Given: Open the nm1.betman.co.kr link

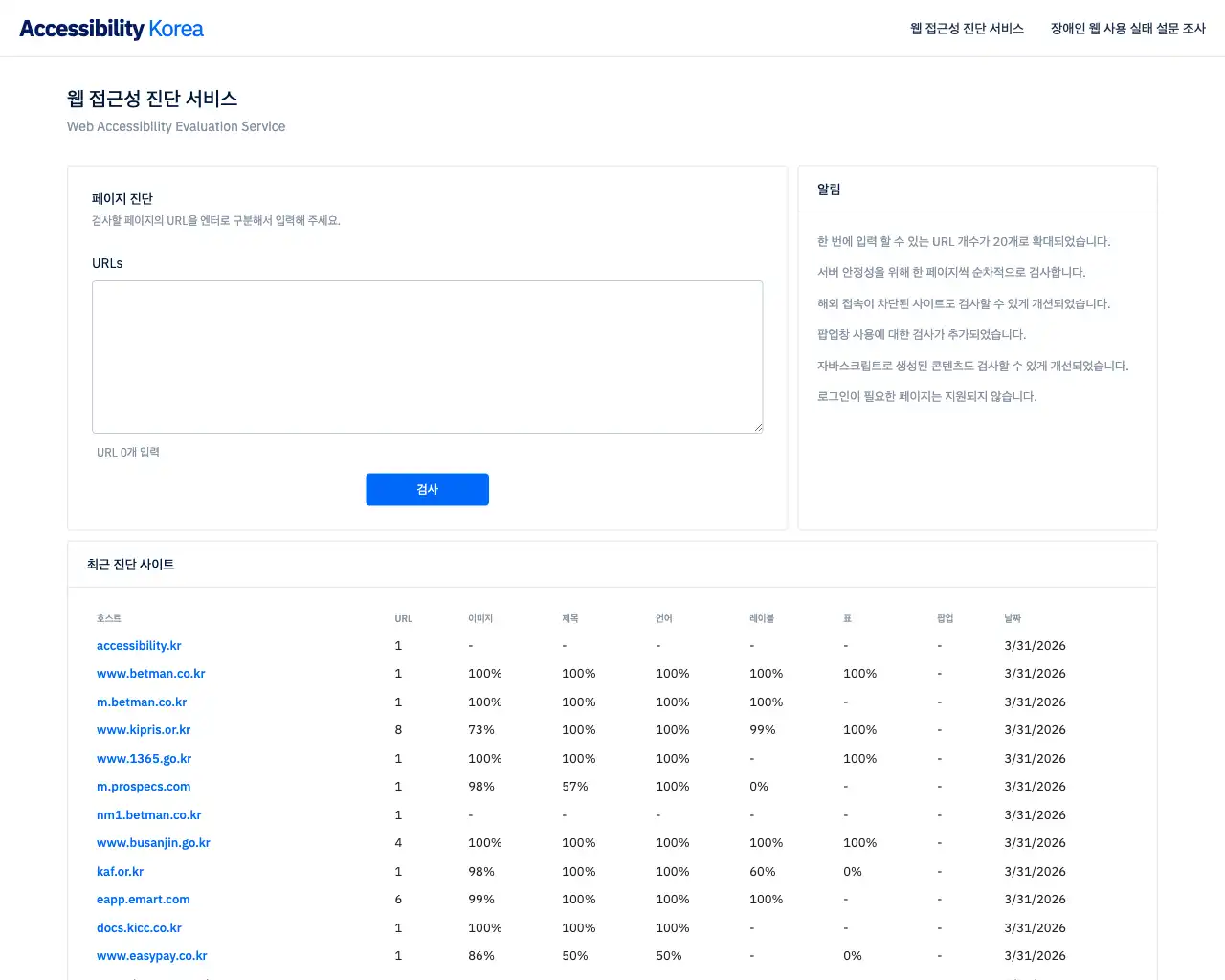Looking at the screenshot, I should point(148,815).
